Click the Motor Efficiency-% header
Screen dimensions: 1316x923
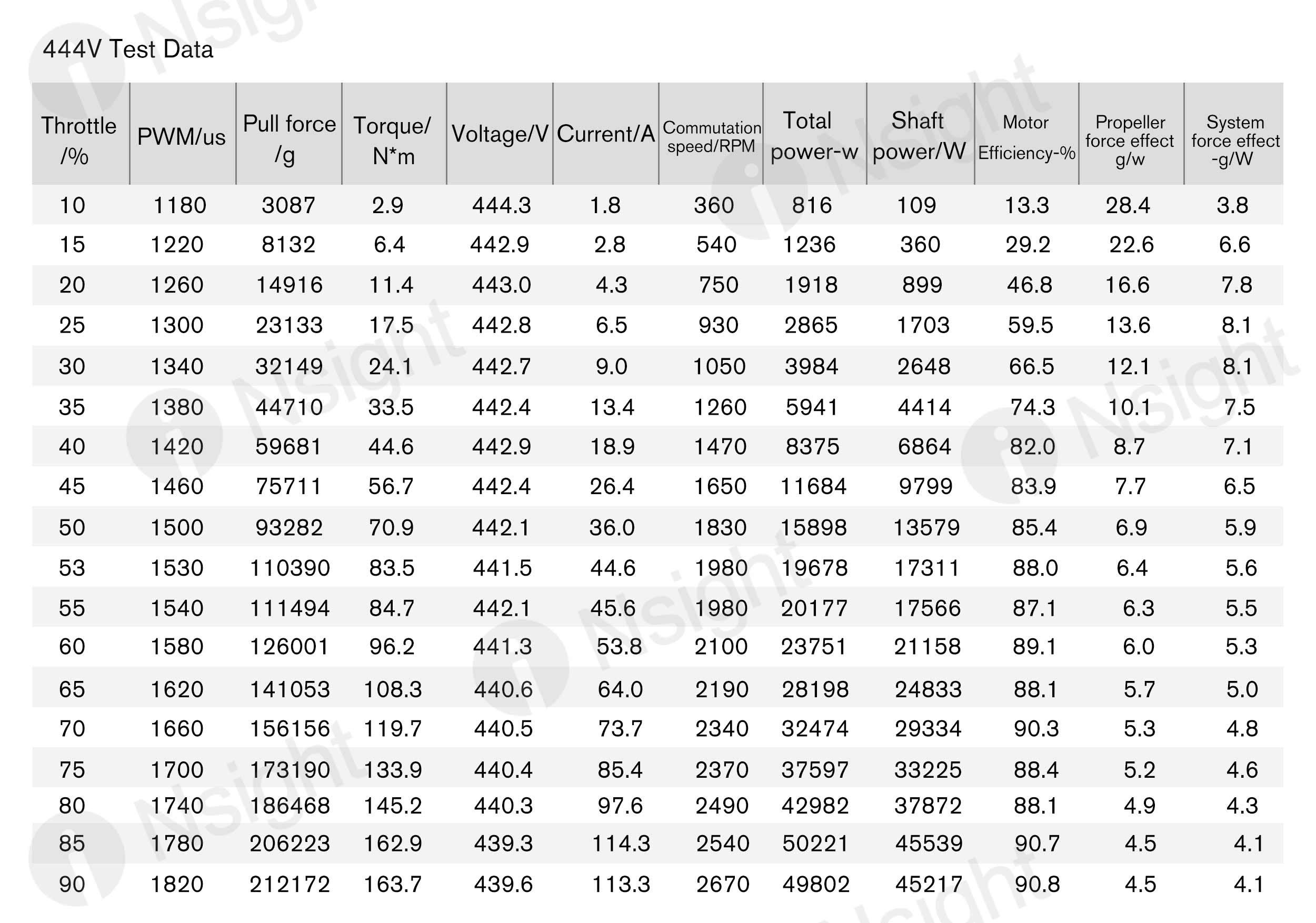pyautogui.click(x=1026, y=137)
